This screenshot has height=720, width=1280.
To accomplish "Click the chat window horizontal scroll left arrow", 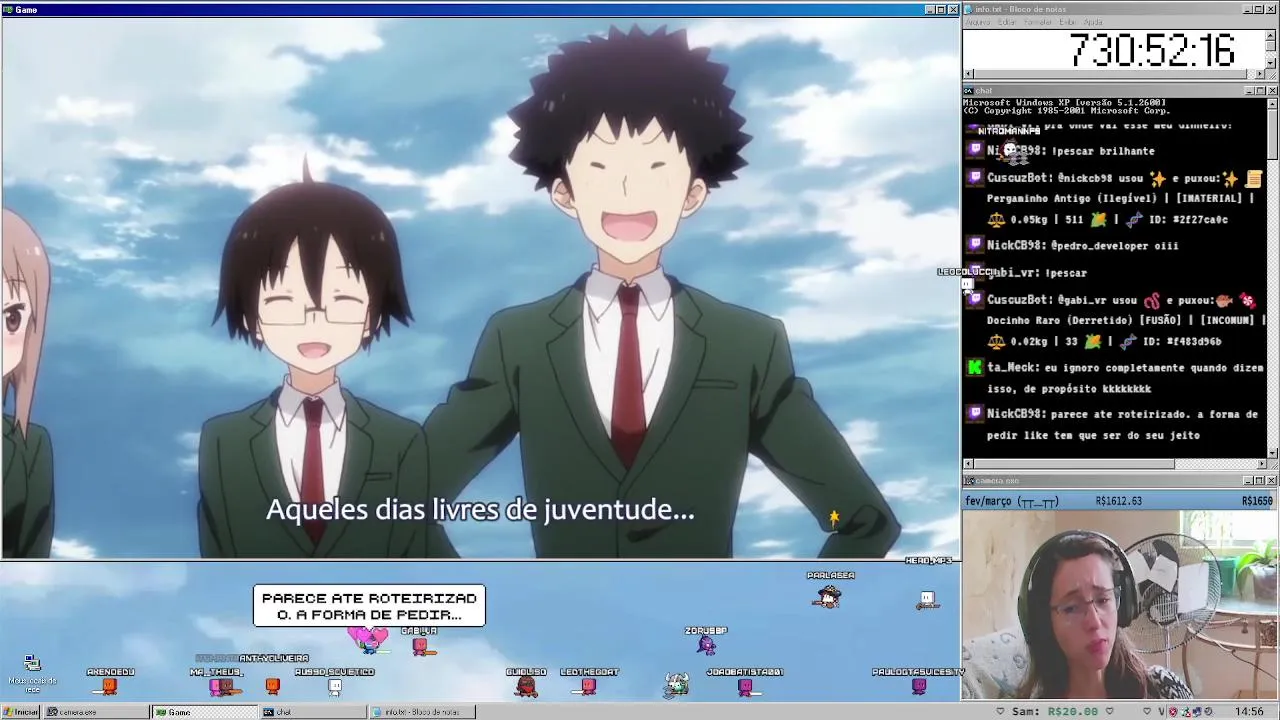I will click(x=968, y=463).
